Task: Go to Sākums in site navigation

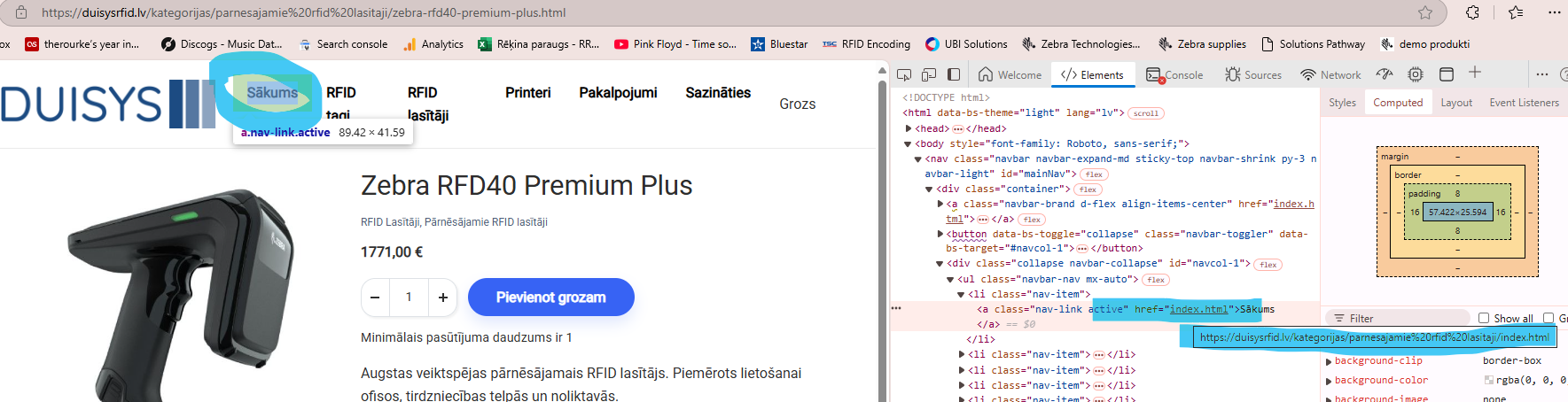Action: 272,93
